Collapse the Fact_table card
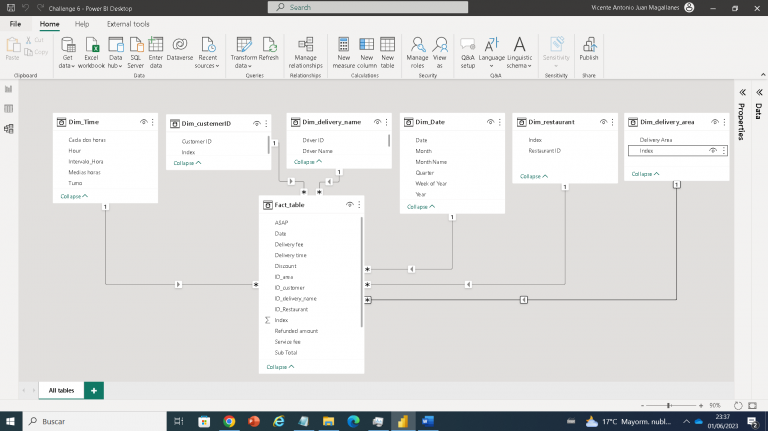Screen dimensions: 768x431 coord(278,367)
